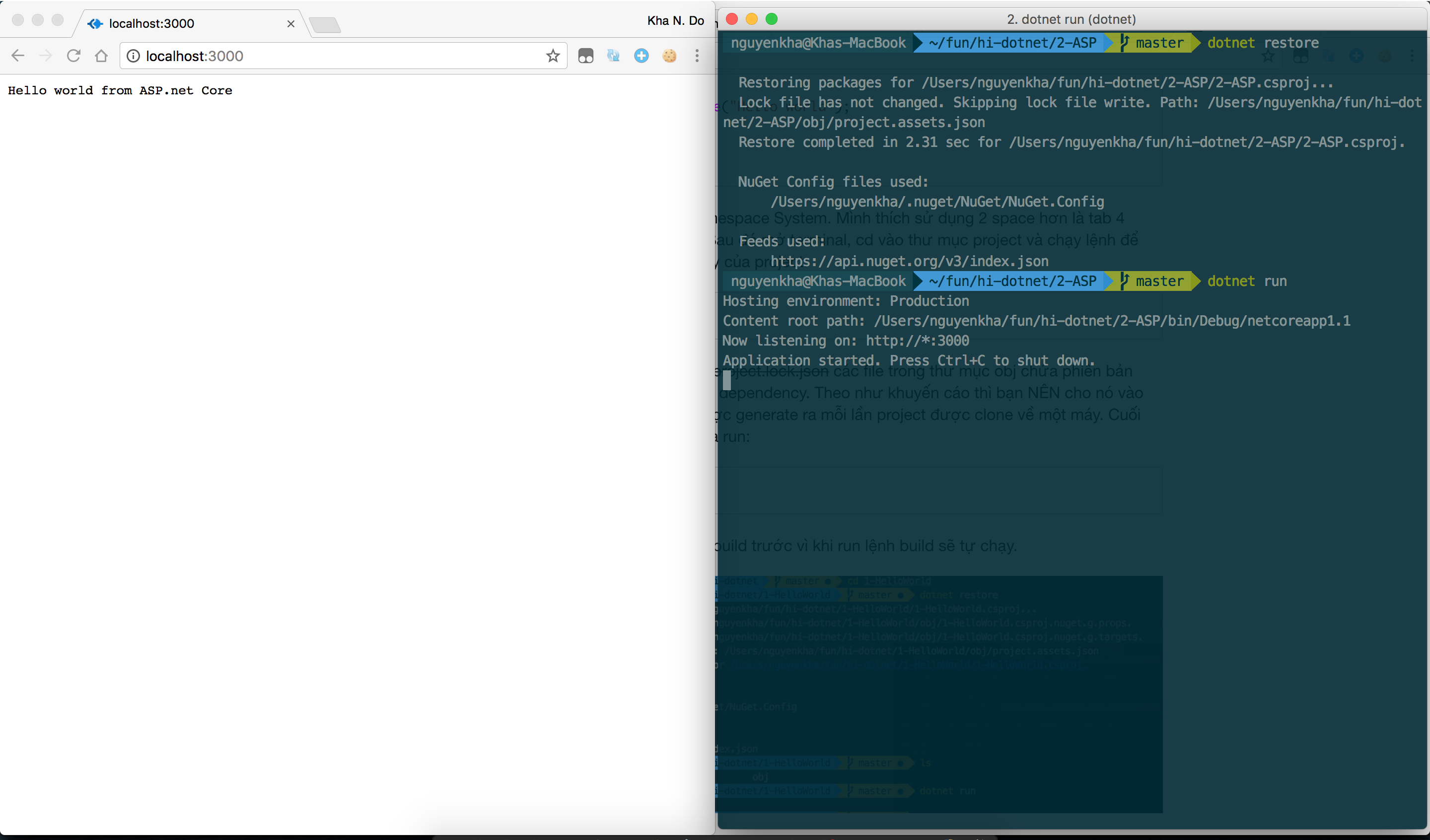Click 'Restore completed in 2.31 sec' line
1430x840 pixels.
(x=1072, y=142)
